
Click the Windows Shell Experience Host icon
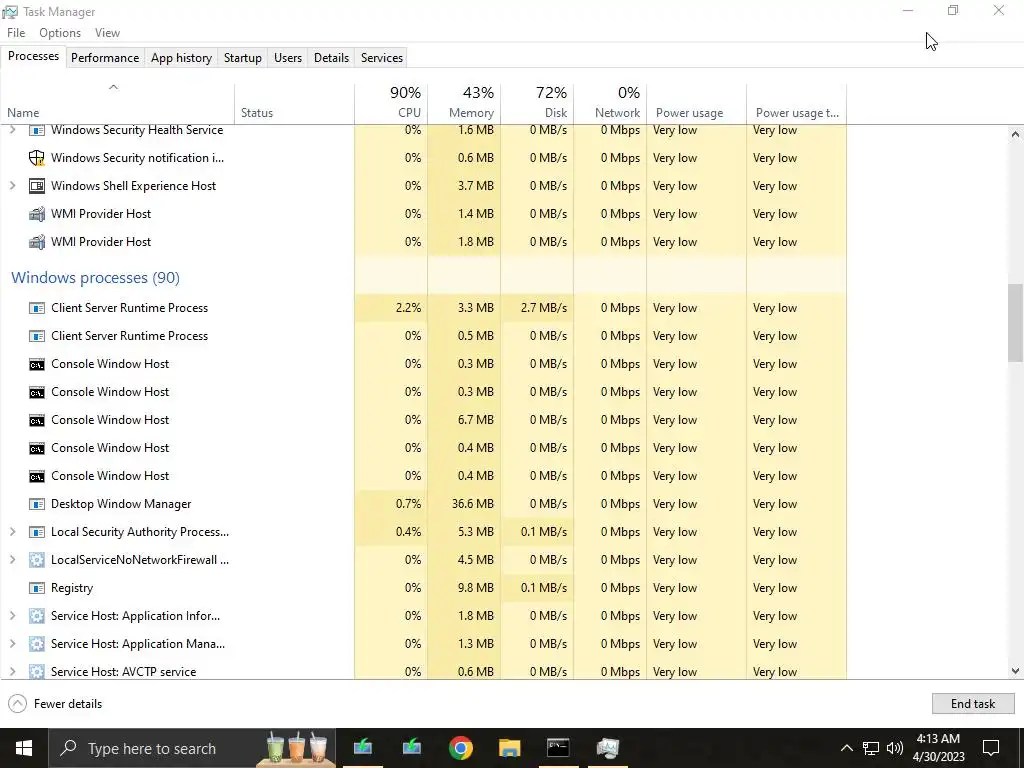click(x=37, y=186)
